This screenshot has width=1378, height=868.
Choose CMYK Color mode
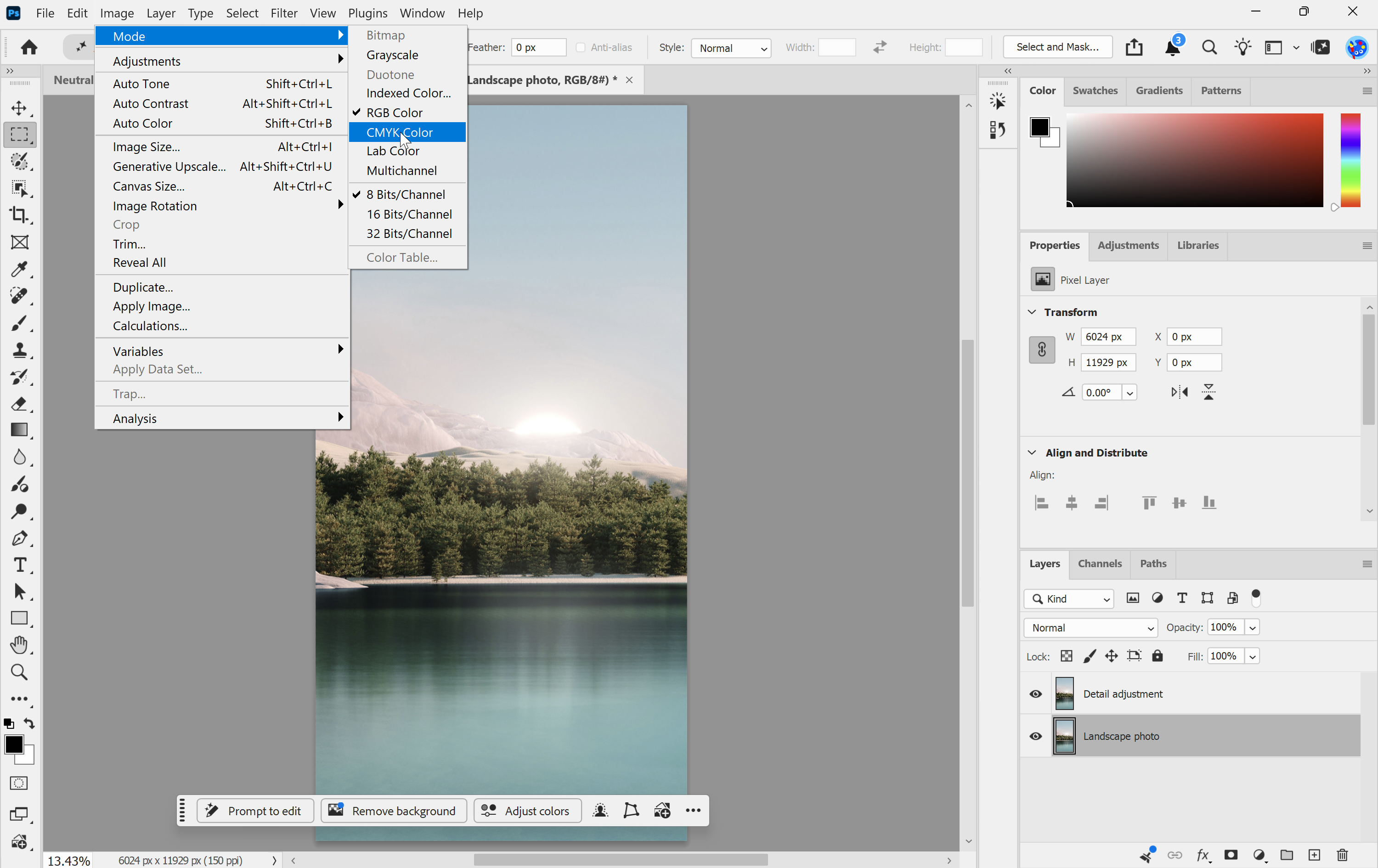coord(407,132)
